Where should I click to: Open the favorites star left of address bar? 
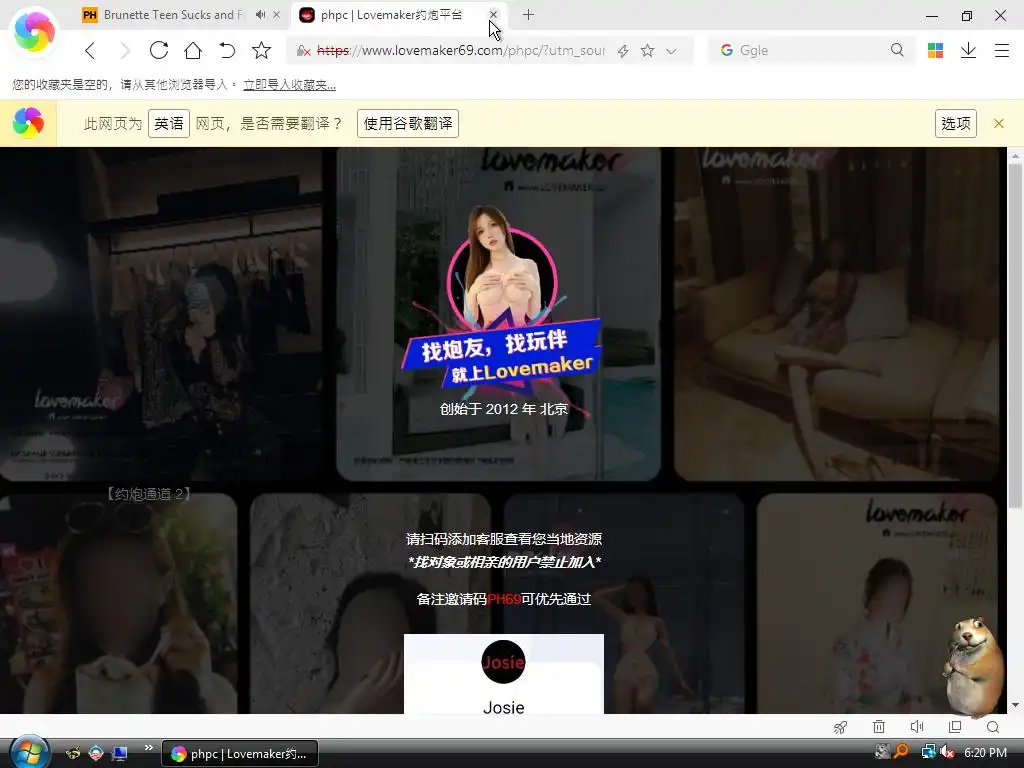[x=261, y=50]
